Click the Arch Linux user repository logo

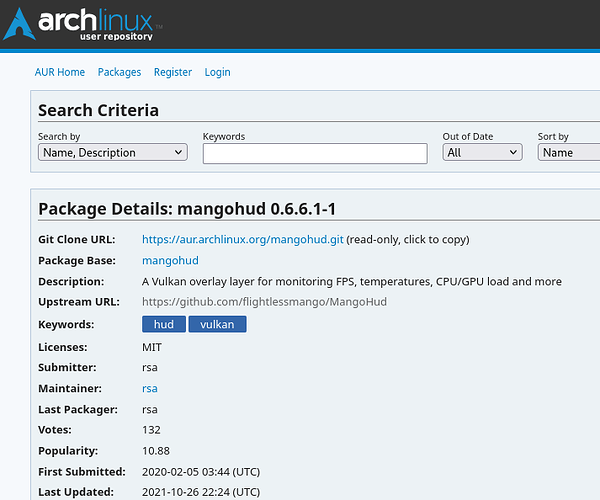pyautogui.click(x=83, y=24)
